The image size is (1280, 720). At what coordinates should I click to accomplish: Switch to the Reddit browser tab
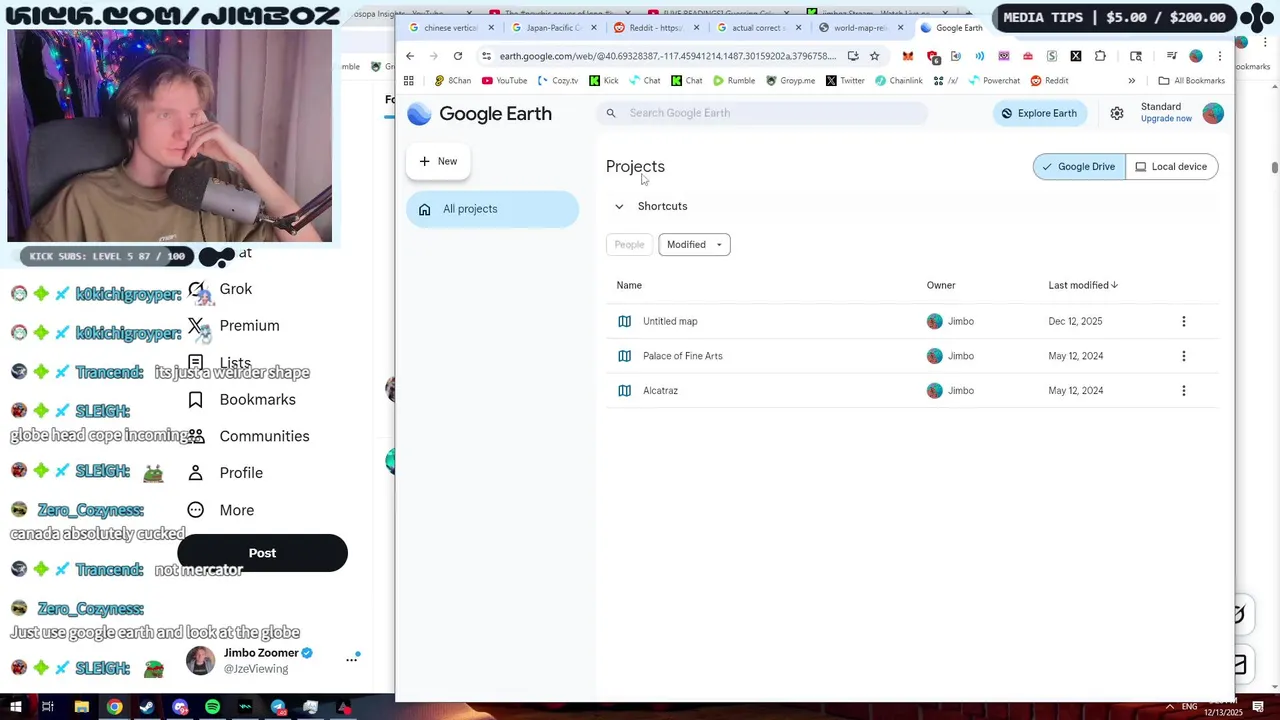pos(656,28)
